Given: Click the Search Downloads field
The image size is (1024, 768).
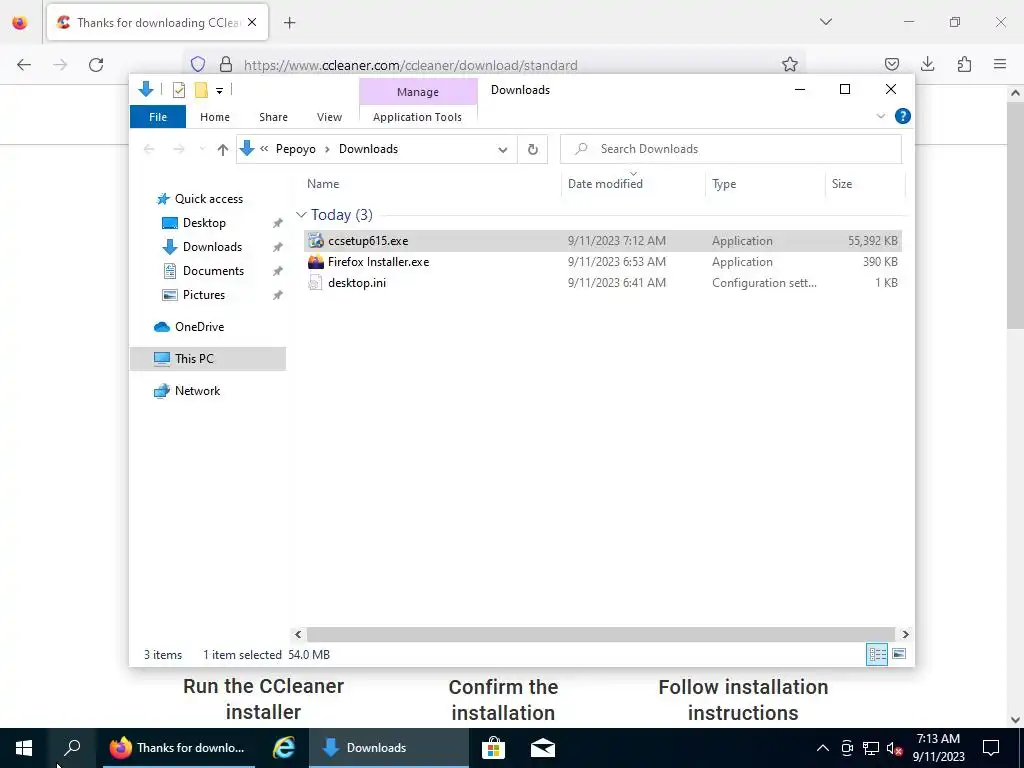Looking at the screenshot, I should [x=731, y=149].
